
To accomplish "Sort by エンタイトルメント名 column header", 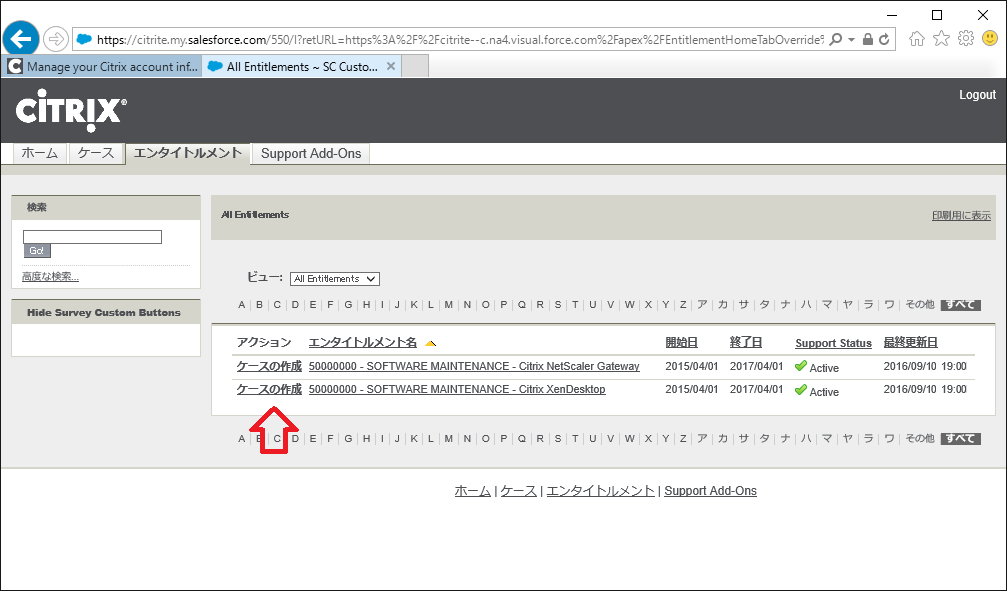I will click(x=362, y=343).
